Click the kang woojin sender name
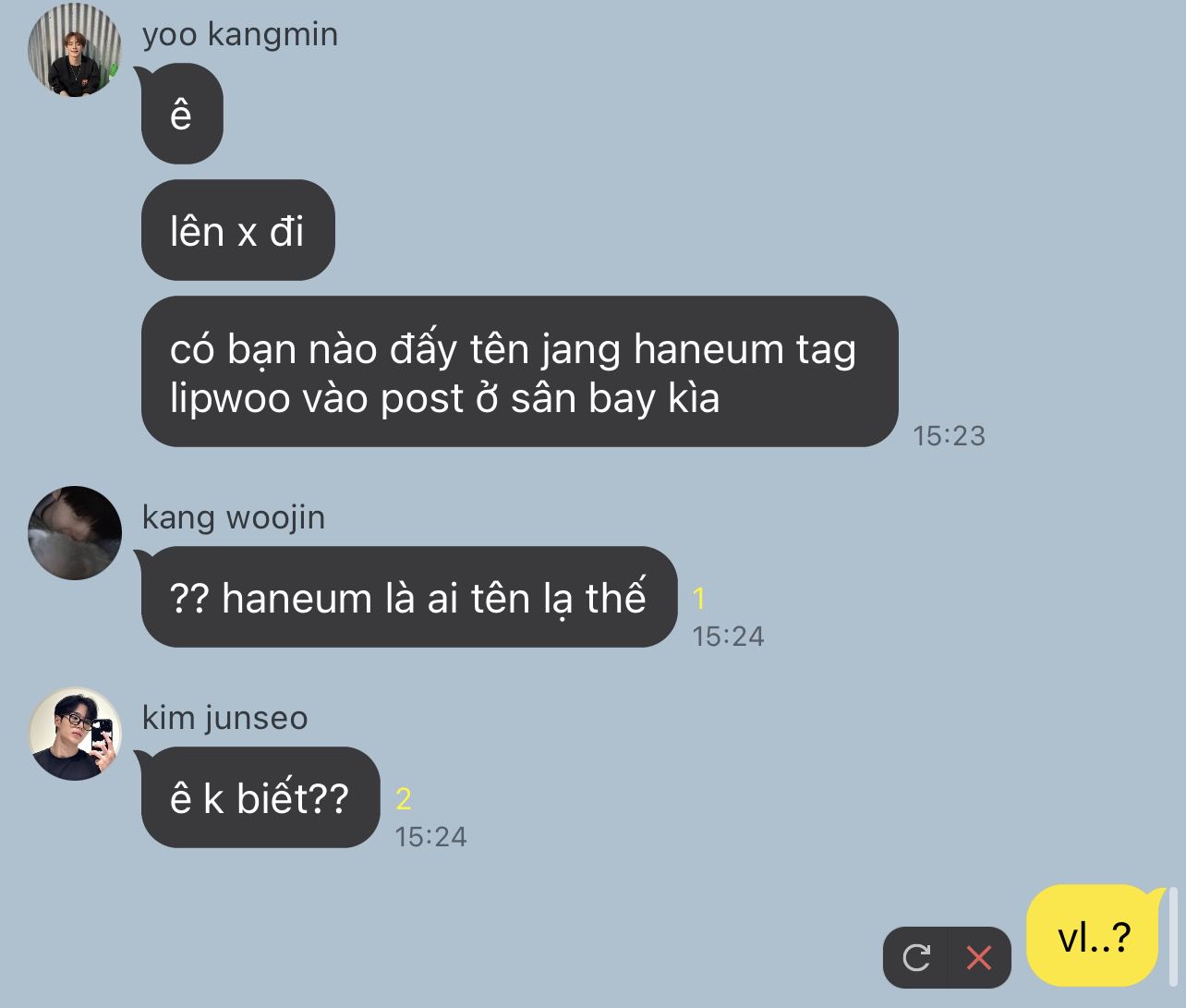1186x1008 pixels. 234,517
